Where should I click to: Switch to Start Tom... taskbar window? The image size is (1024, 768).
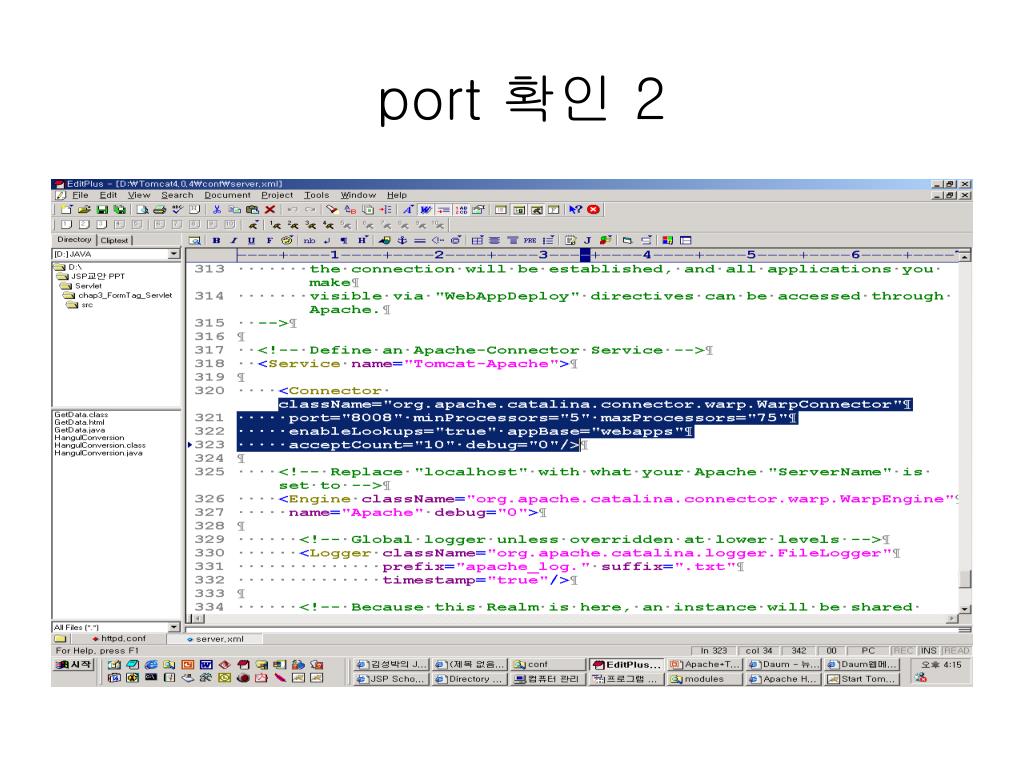pos(862,679)
